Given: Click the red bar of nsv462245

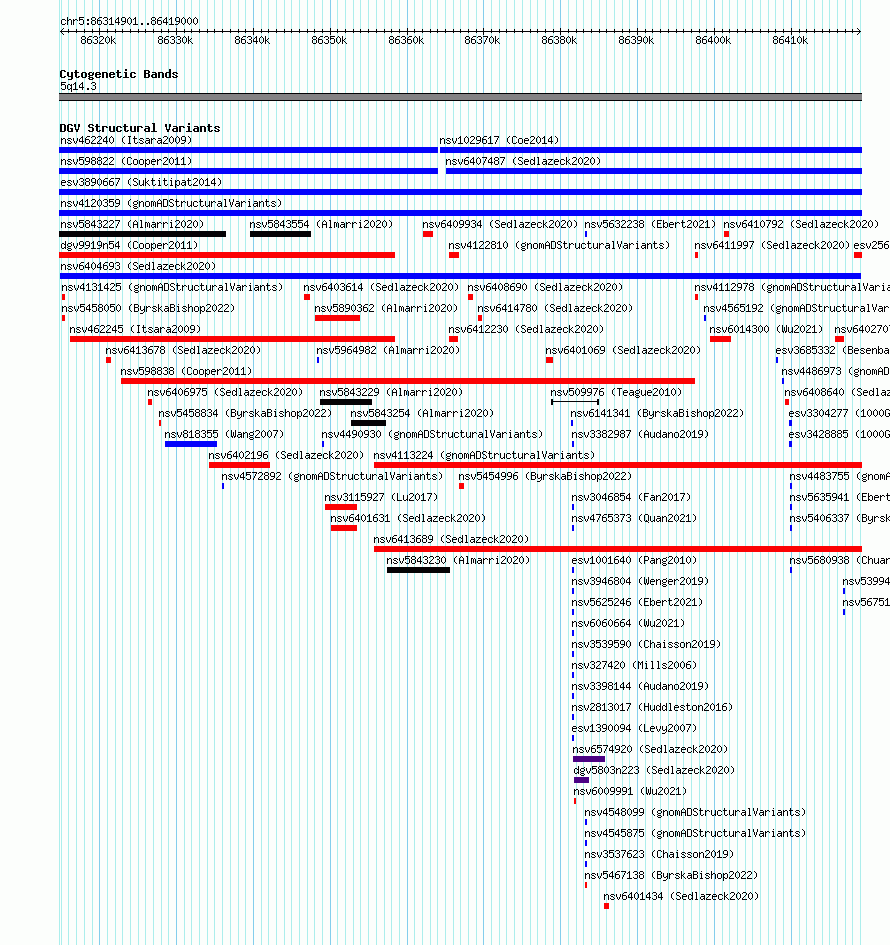Looking at the screenshot, I should coord(232,339).
